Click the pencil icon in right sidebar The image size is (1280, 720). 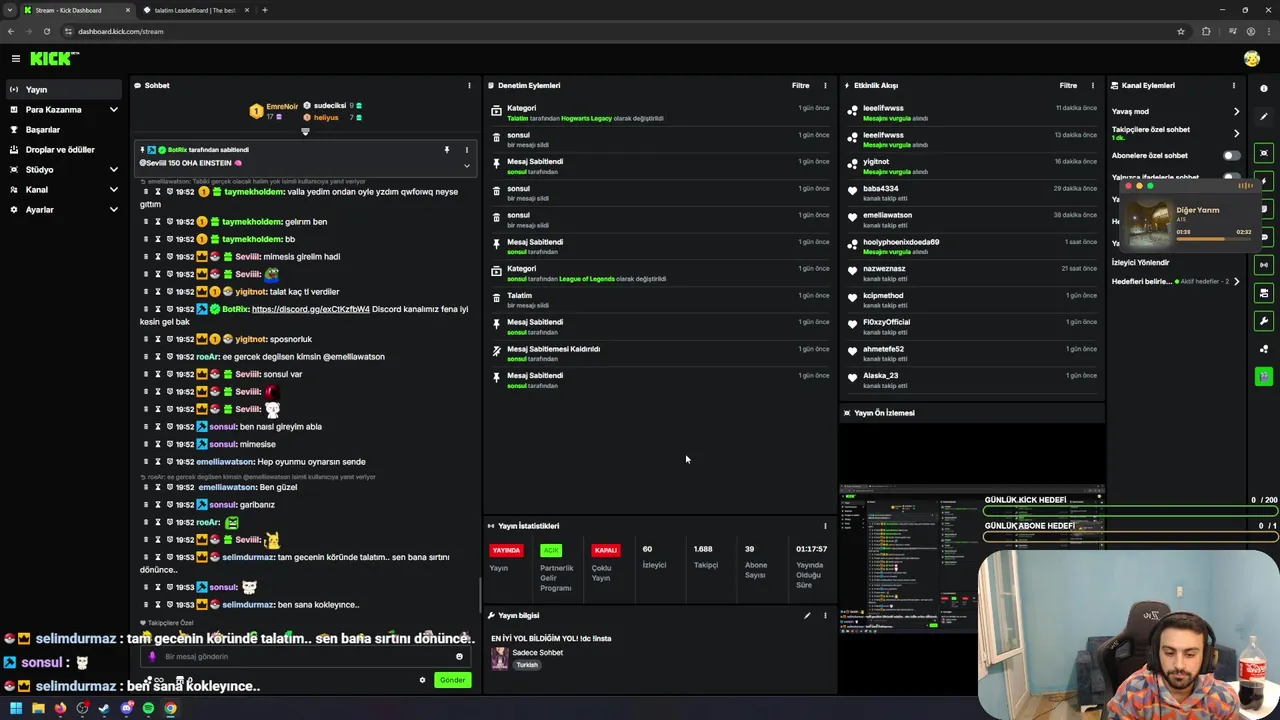pos(1264,117)
